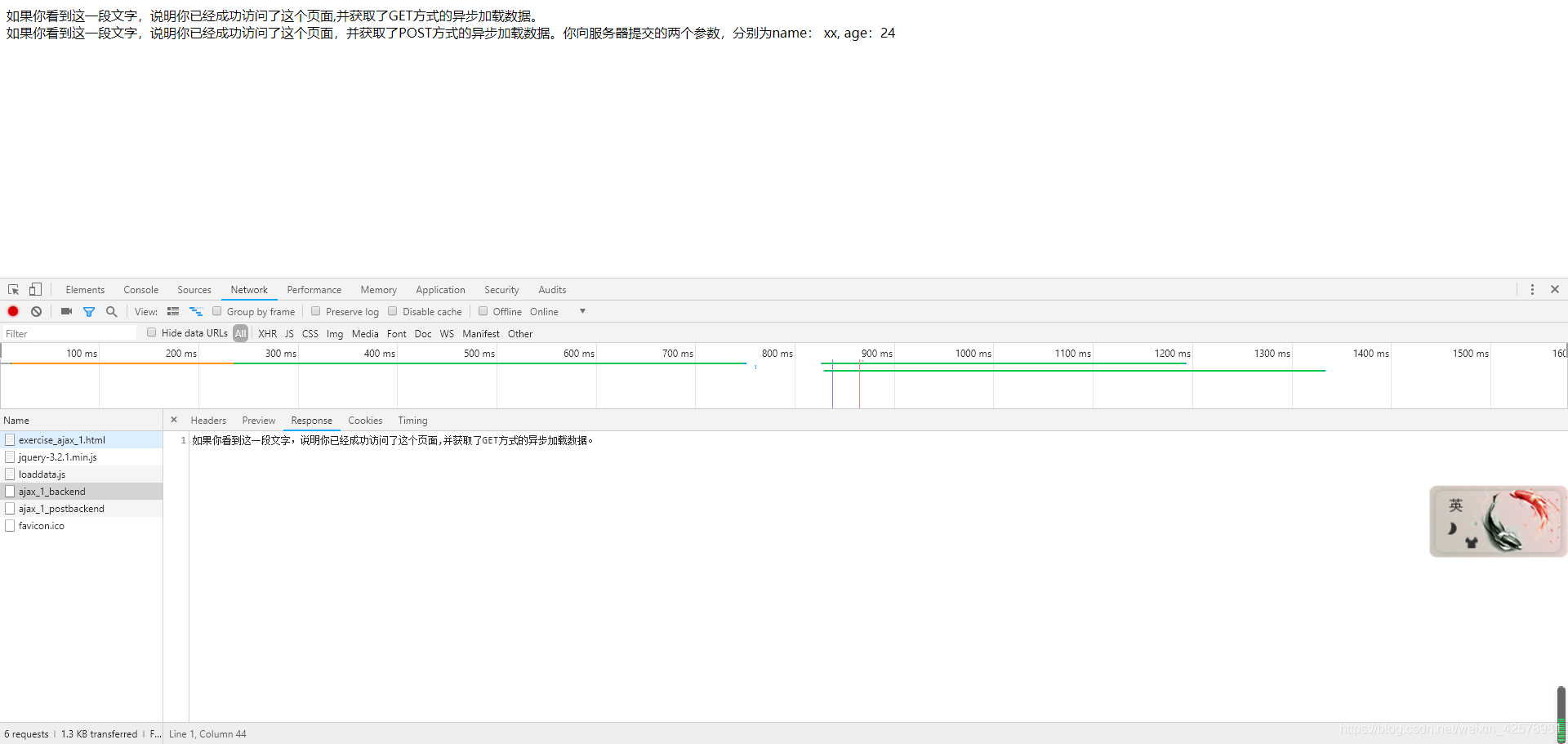Select the favicon.ico request
The width and height of the screenshot is (1568, 744).
(x=81, y=525)
